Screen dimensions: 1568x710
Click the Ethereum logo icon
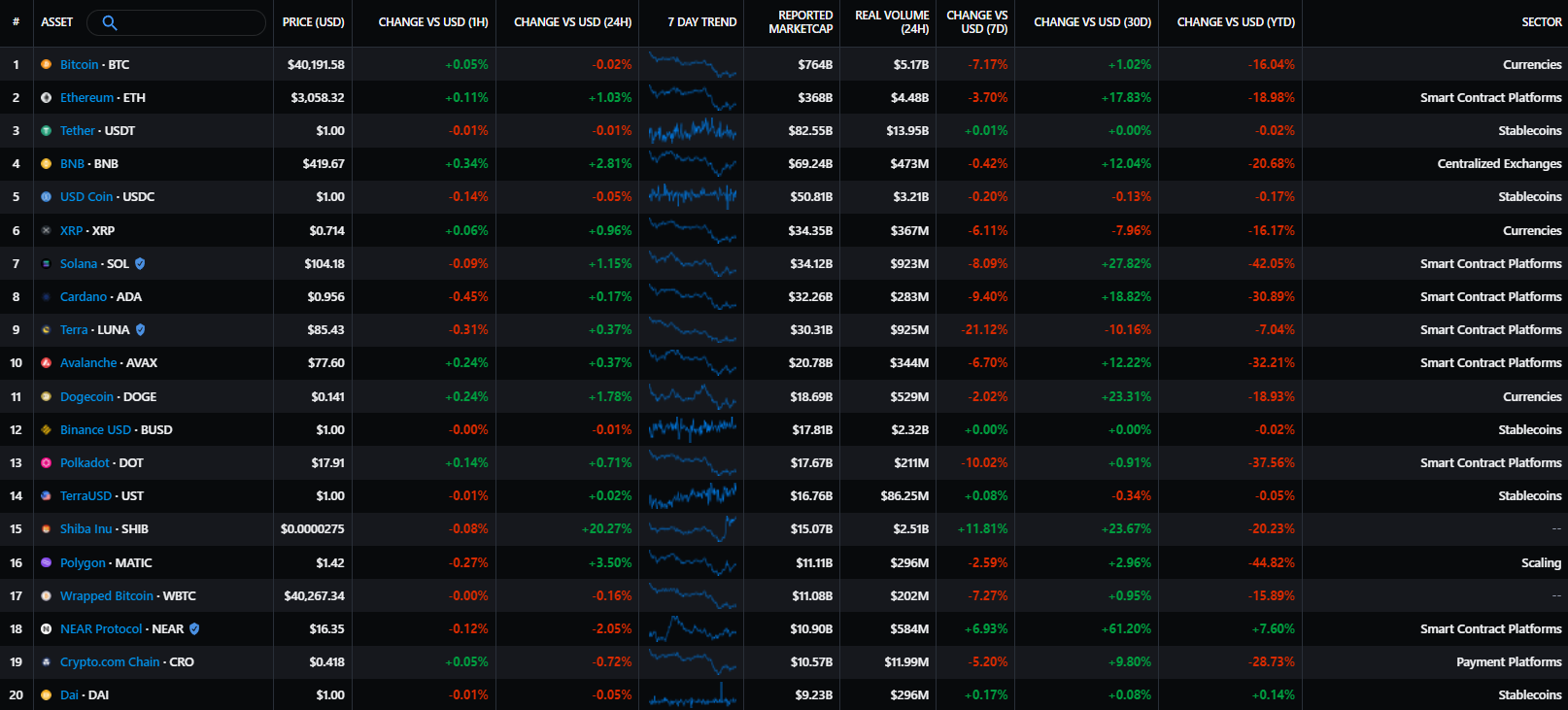[x=46, y=98]
